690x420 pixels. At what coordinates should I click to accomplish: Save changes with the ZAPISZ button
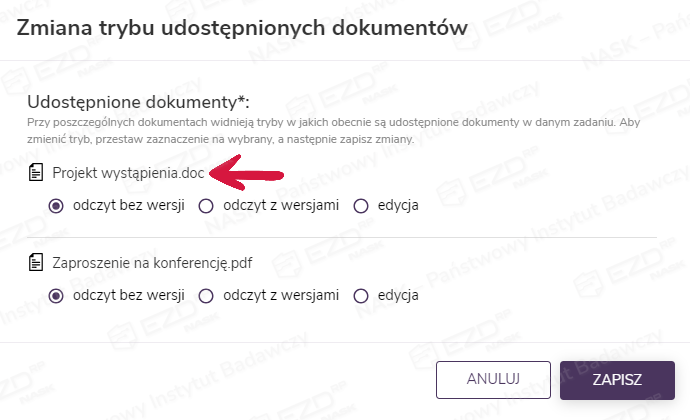coord(616,380)
